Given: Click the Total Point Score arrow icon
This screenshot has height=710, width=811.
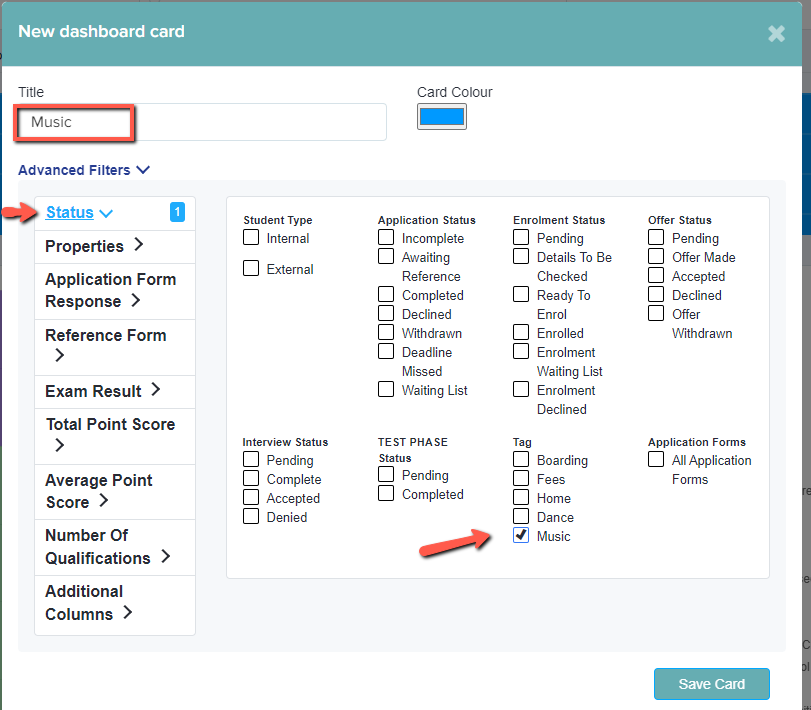Looking at the screenshot, I should pos(59,445).
